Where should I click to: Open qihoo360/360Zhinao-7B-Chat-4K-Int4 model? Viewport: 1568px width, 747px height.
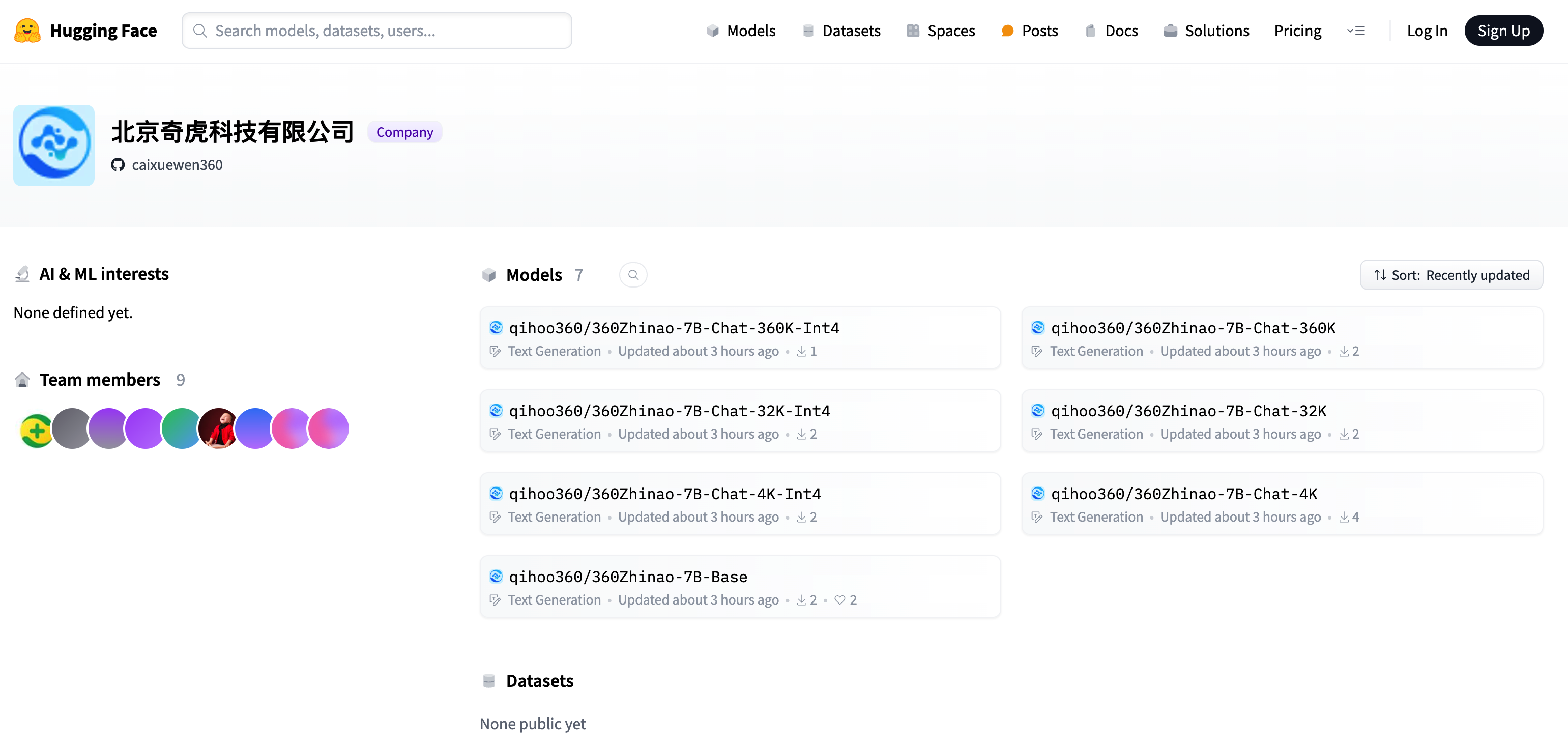click(740, 503)
